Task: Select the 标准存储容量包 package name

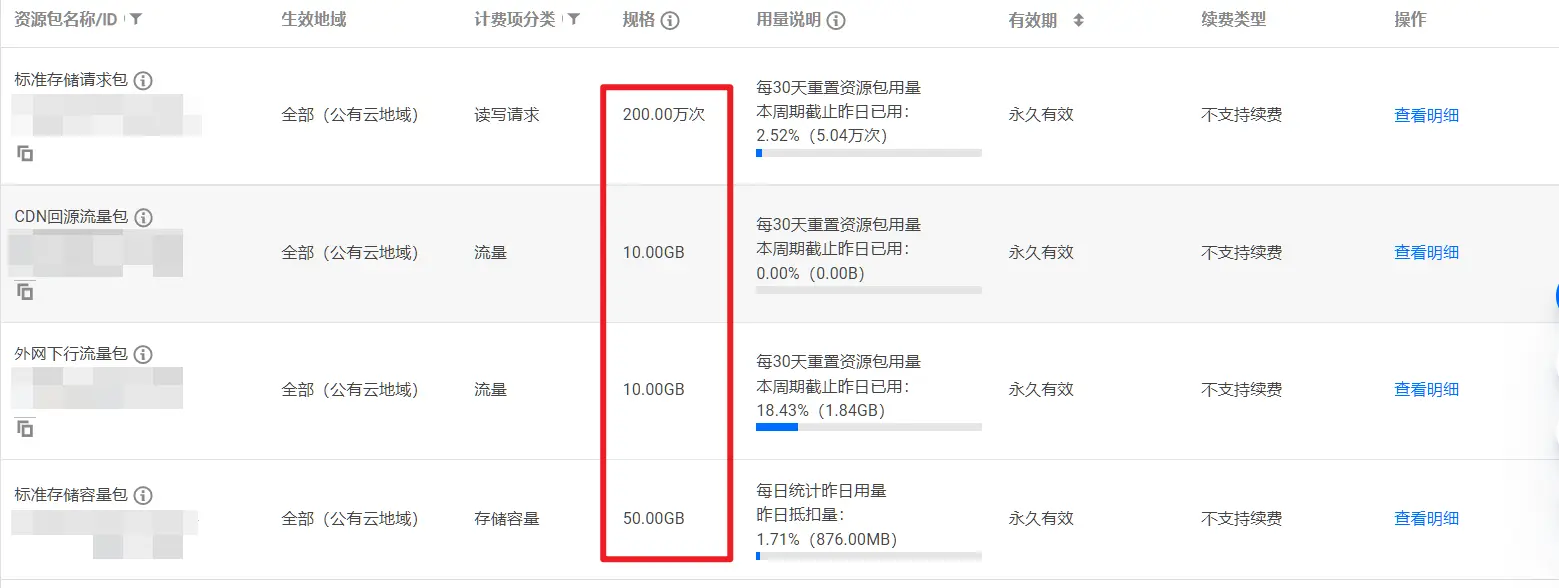Action: tap(70, 495)
